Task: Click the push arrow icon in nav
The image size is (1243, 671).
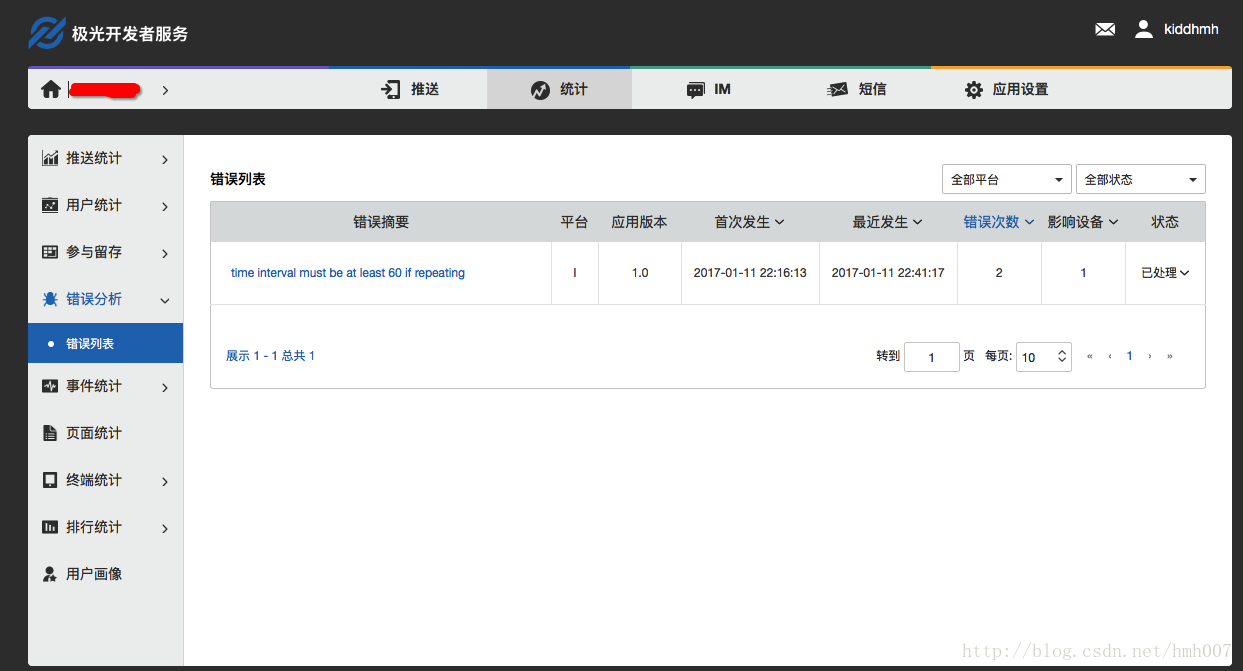Action: pyautogui.click(x=391, y=90)
